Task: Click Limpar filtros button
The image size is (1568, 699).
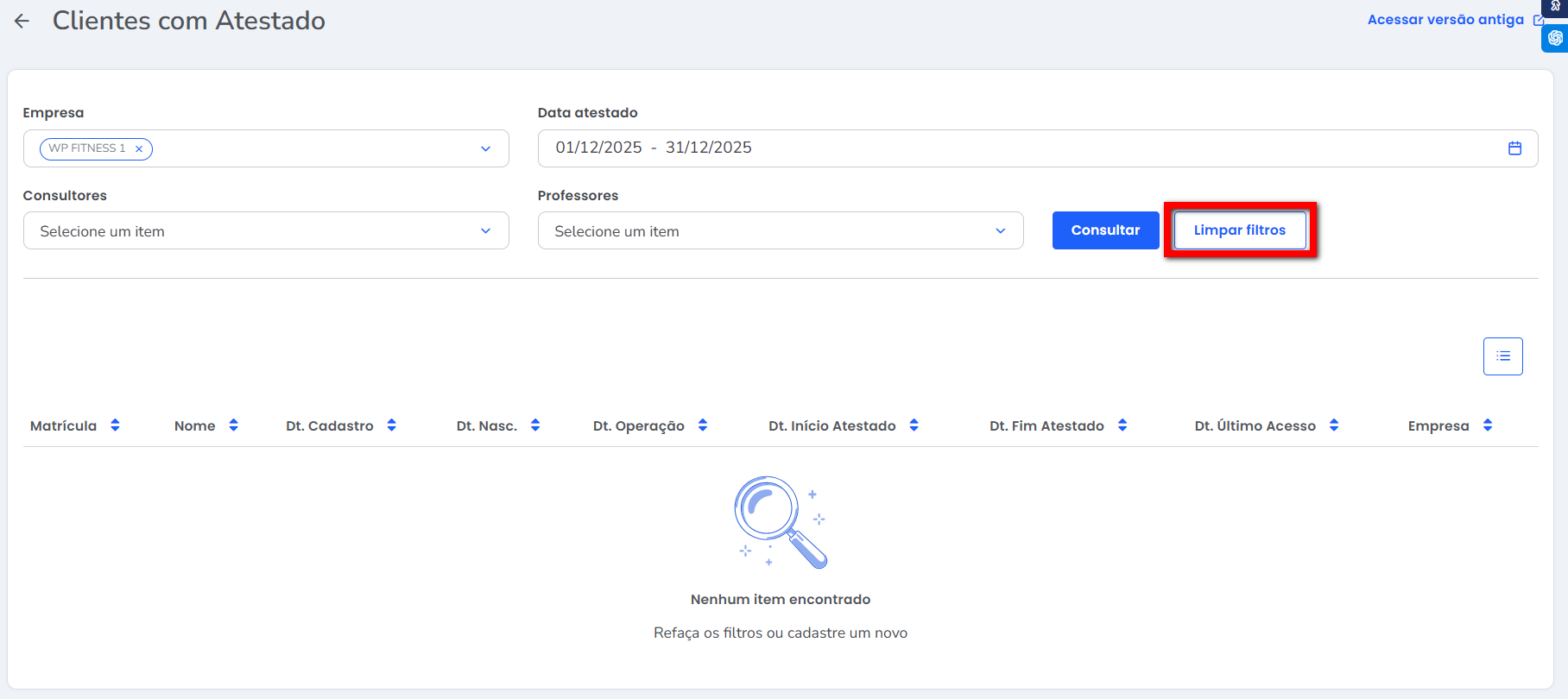Action: (x=1239, y=230)
